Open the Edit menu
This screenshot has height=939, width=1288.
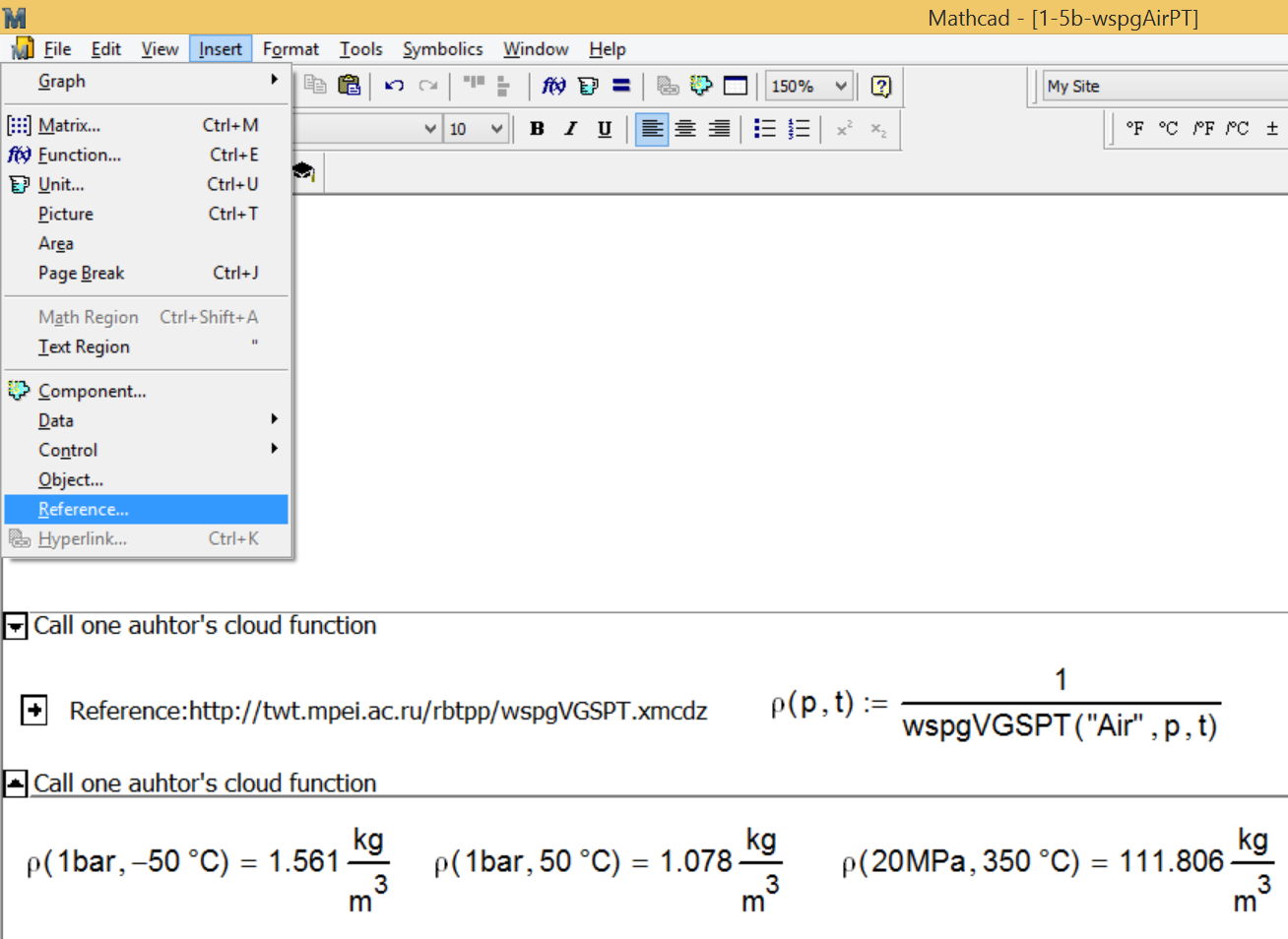click(x=105, y=48)
